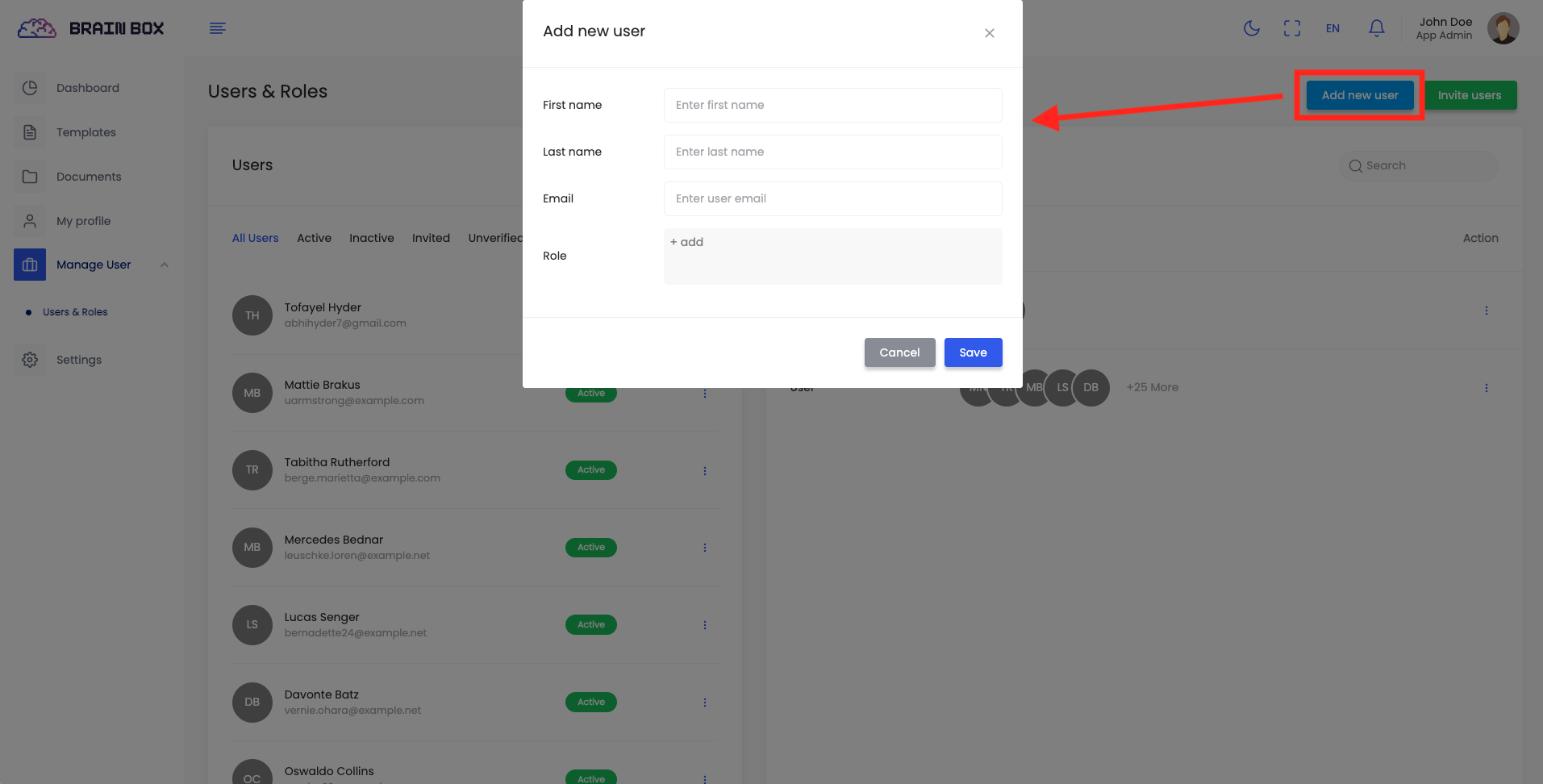
Task: Close the Add new user dialog
Action: point(989,33)
